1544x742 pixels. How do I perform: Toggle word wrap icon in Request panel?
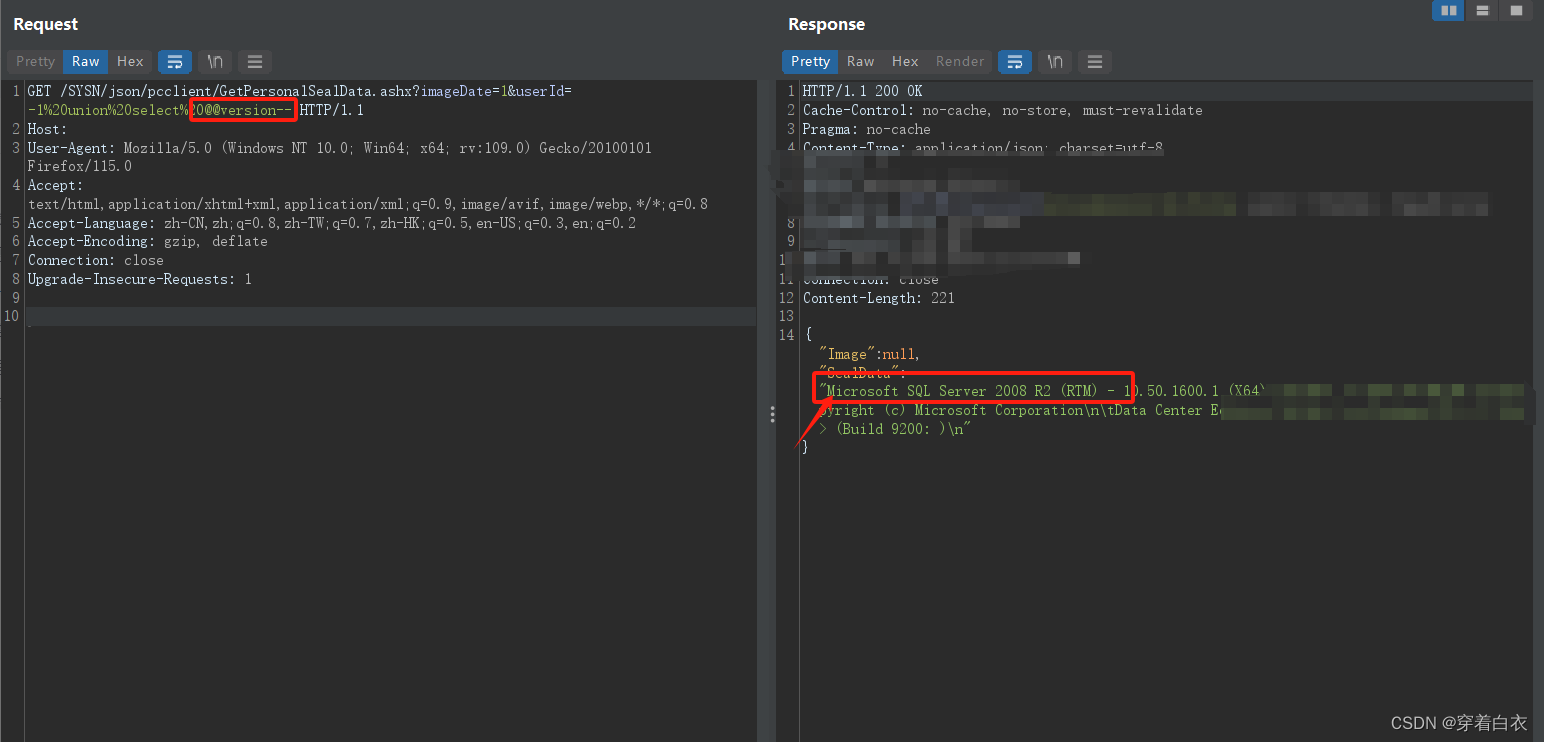tap(175, 61)
